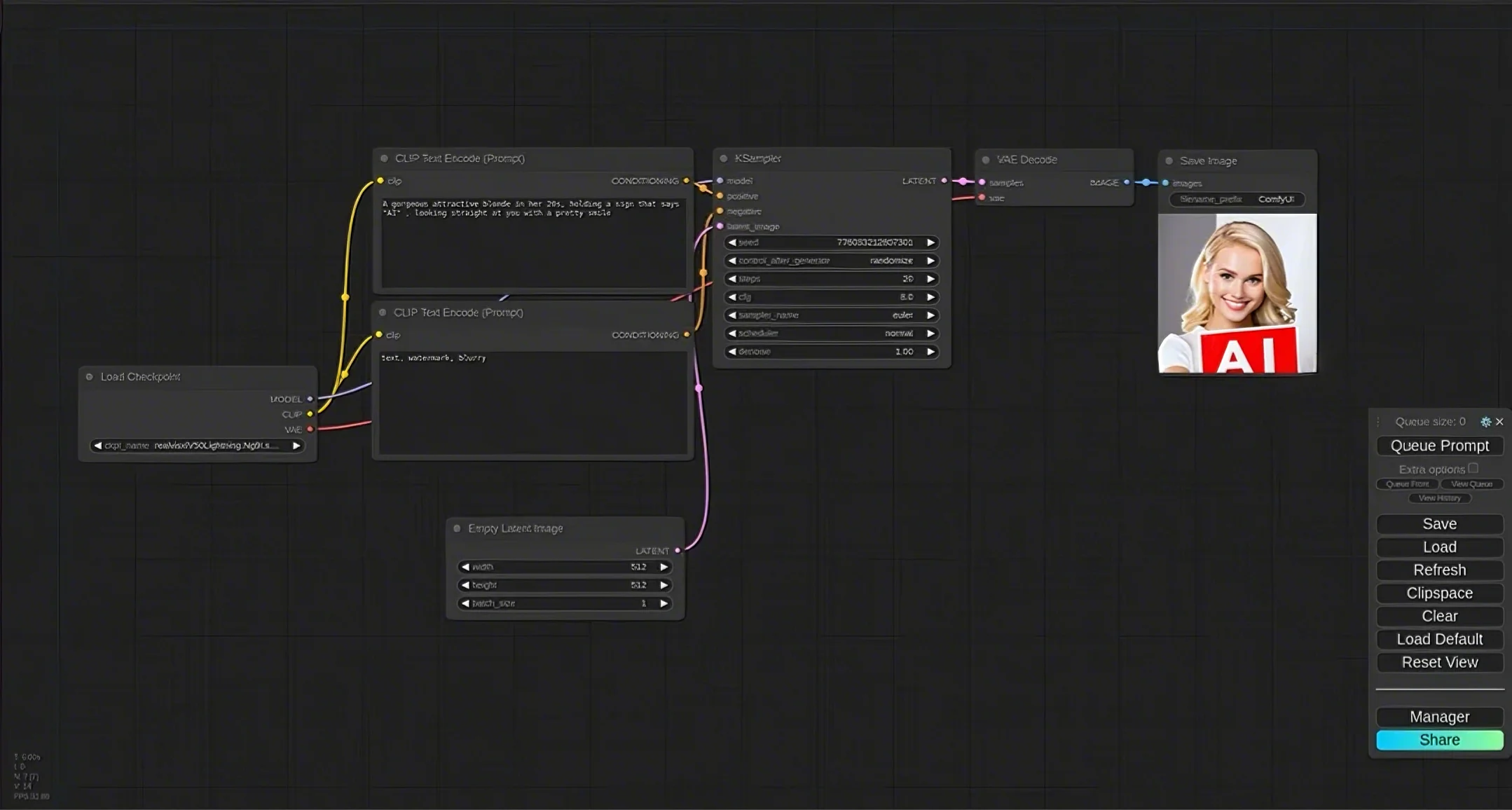
Task: Click the VAE Decode node collapse dot
Action: [x=986, y=160]
